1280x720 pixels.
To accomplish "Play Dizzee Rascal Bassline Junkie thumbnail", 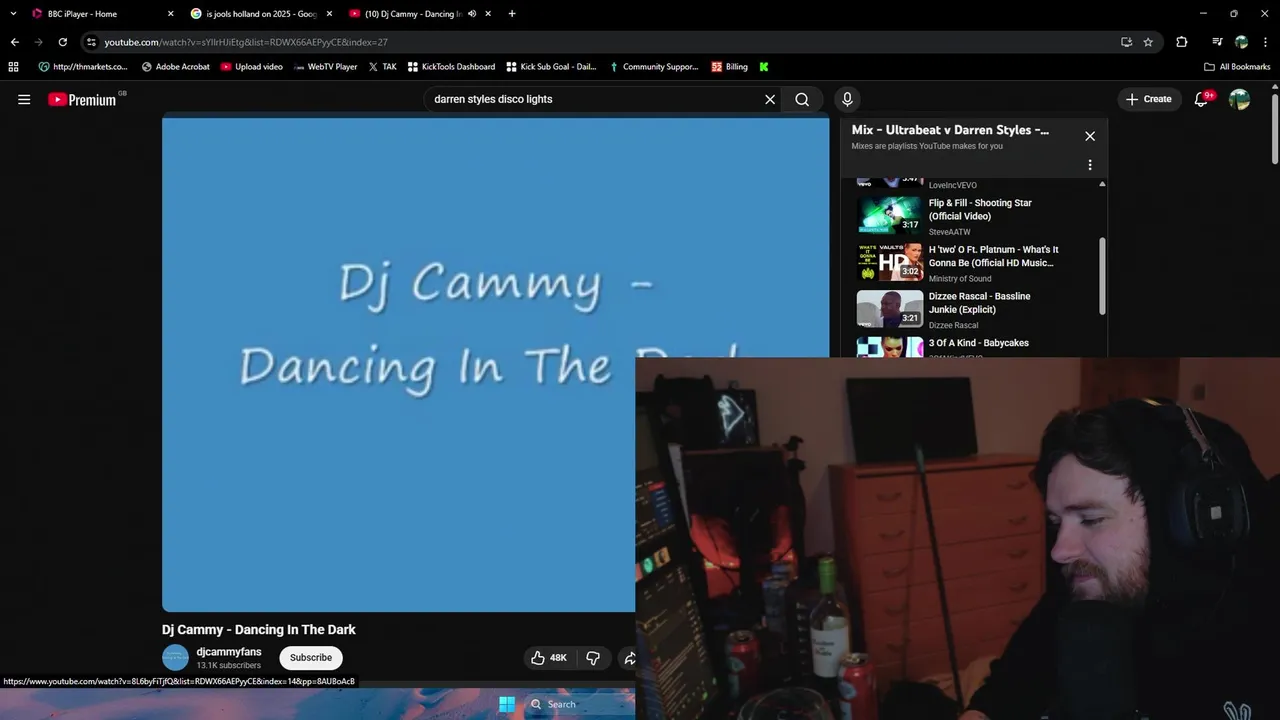I will (x=889, y=308).
